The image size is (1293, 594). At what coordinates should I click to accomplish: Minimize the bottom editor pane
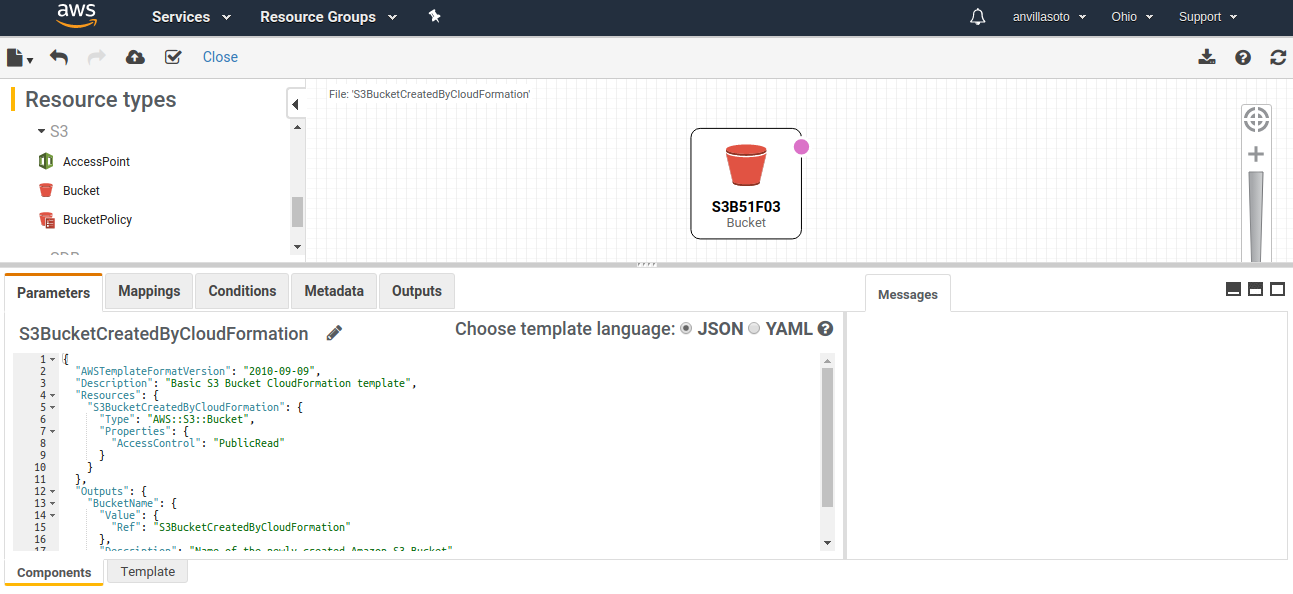click(x=1233, y=289)
